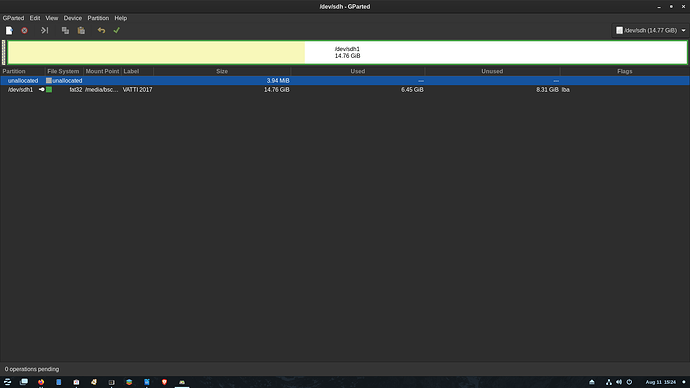Open the network tray icon

(x=609, y=382)
